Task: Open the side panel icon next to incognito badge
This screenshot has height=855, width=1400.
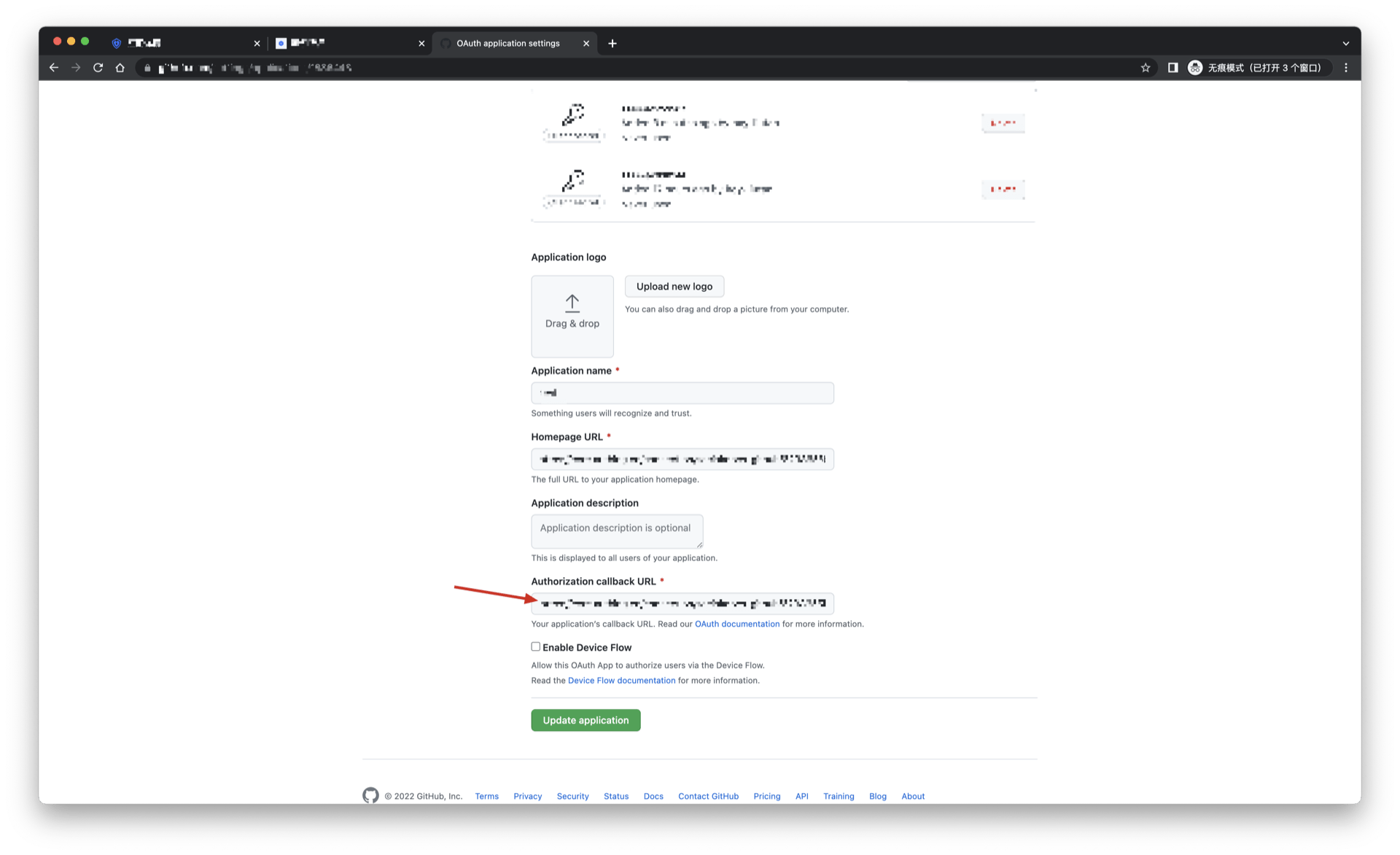Action: pos(1172,67)
